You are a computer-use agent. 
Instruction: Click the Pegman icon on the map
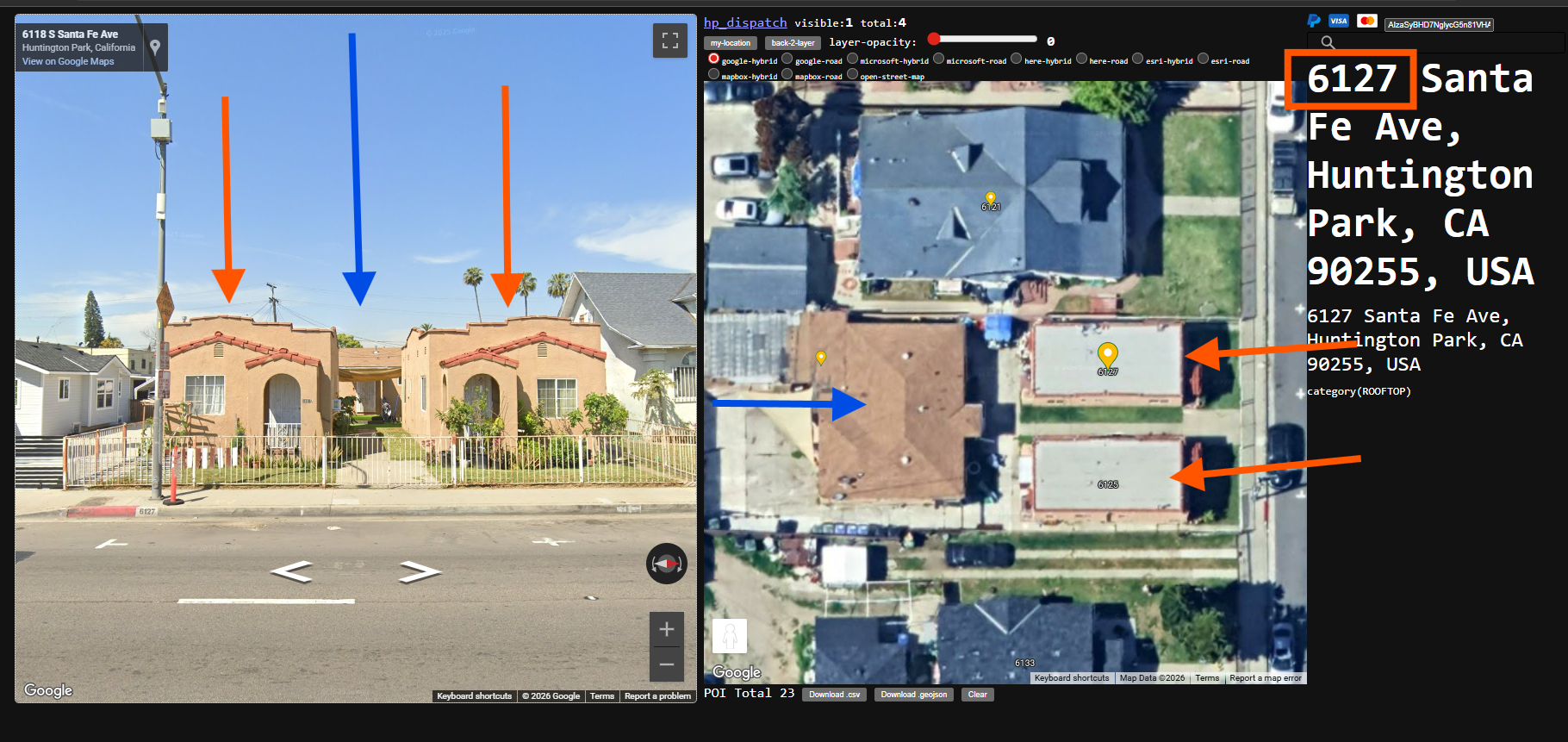729,637
